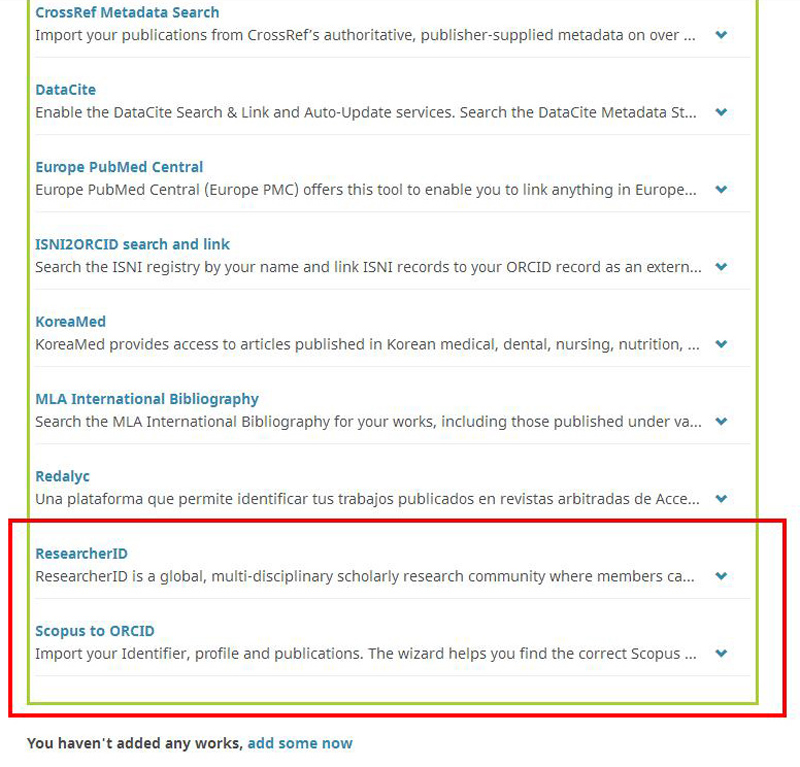Open the DataCite link
The height and width of the screenshot is (767, 800).
point(65,90)
